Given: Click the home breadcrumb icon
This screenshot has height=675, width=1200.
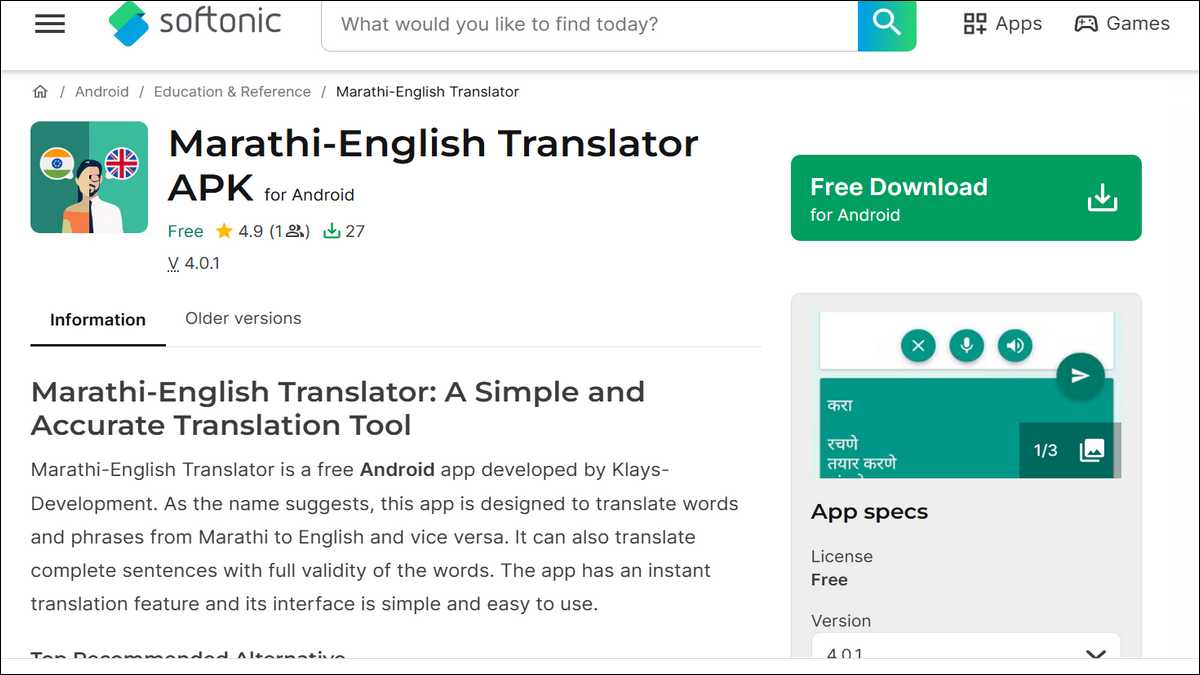Looking at the screenshot, I should [40, 91].
